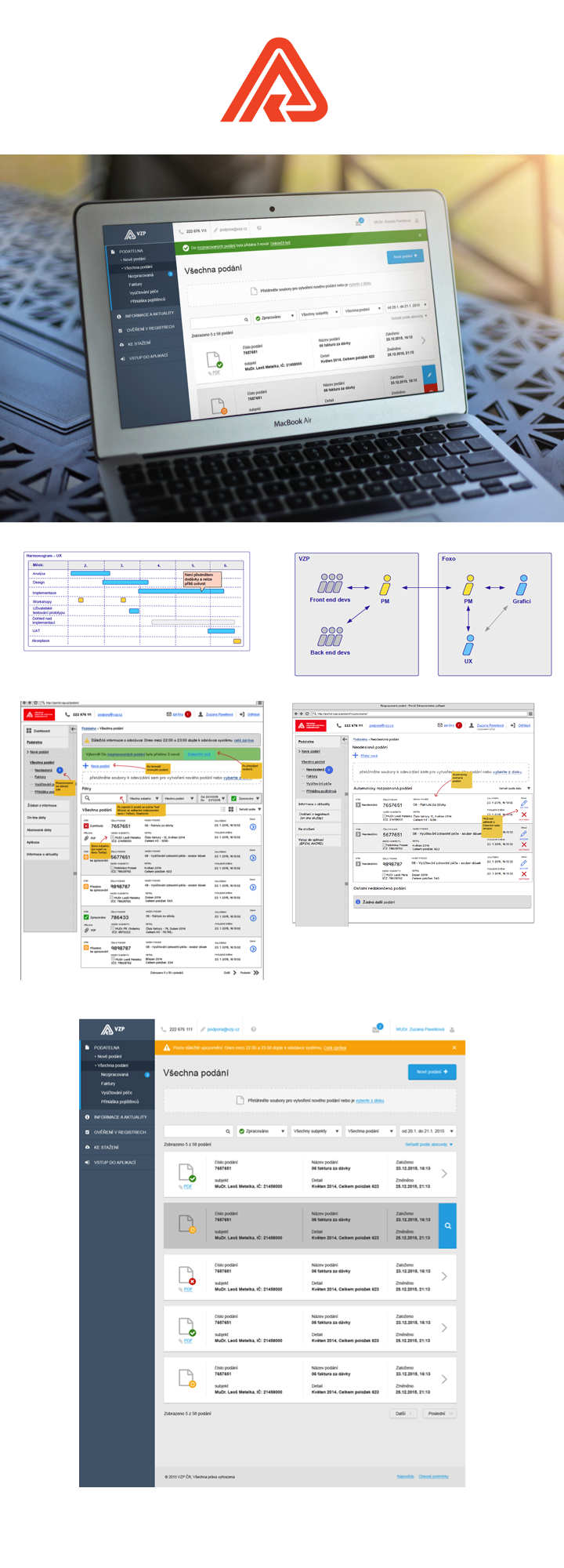Switch to grid view icon in left wireframe list

coord(232,809)
